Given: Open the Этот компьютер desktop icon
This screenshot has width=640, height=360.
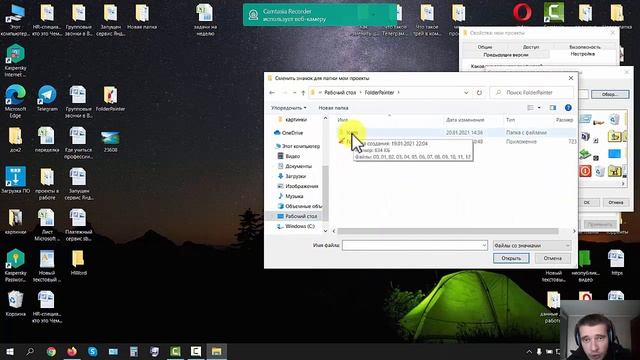Looking at the screenshot, I should 16,19.
